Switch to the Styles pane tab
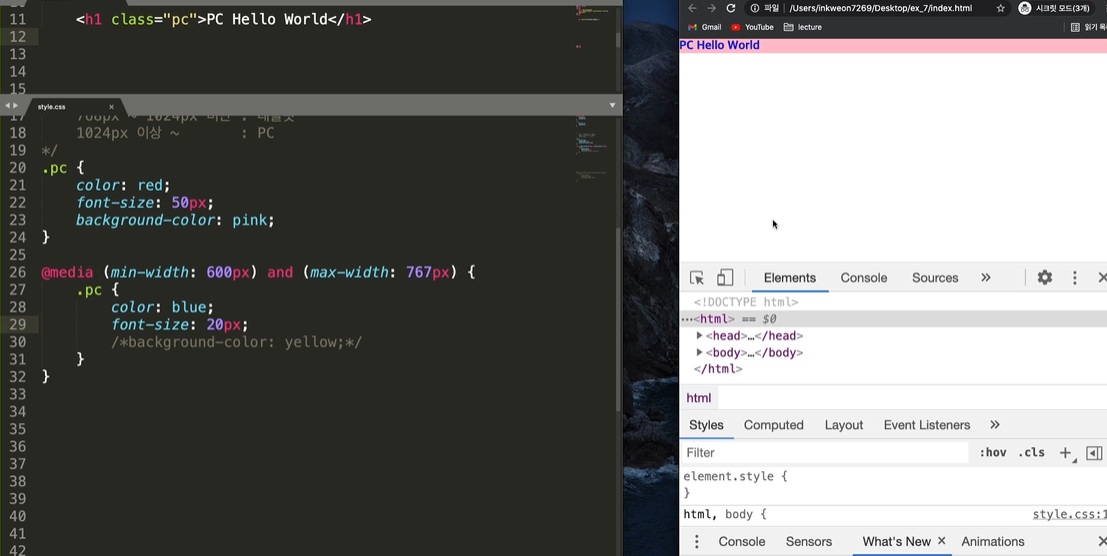 [706, 425]
